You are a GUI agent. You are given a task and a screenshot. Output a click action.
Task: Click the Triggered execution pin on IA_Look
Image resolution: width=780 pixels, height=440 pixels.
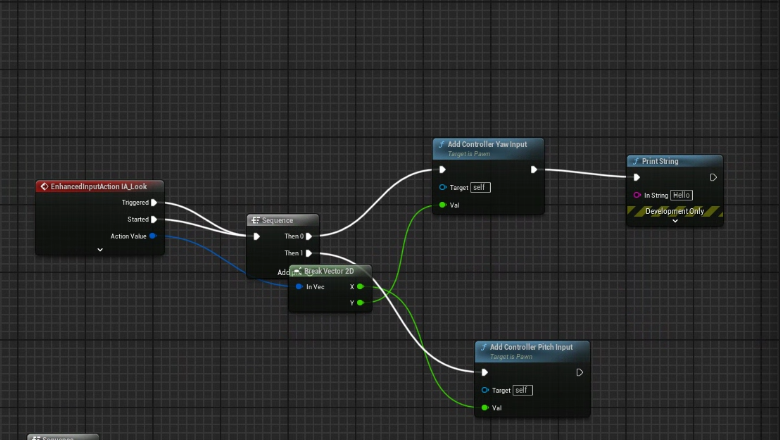coord(153,202)
